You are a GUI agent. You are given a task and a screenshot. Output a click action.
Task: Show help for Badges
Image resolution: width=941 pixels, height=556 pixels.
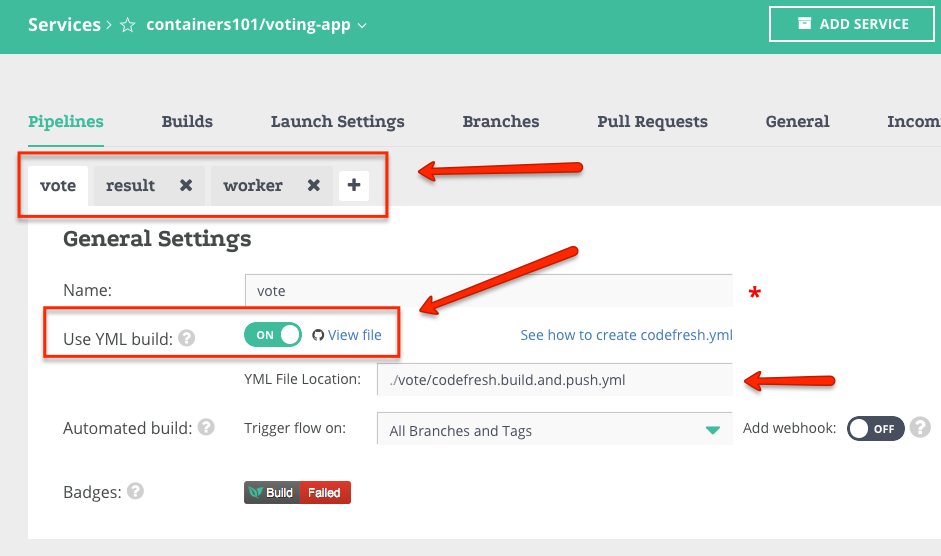136,491
